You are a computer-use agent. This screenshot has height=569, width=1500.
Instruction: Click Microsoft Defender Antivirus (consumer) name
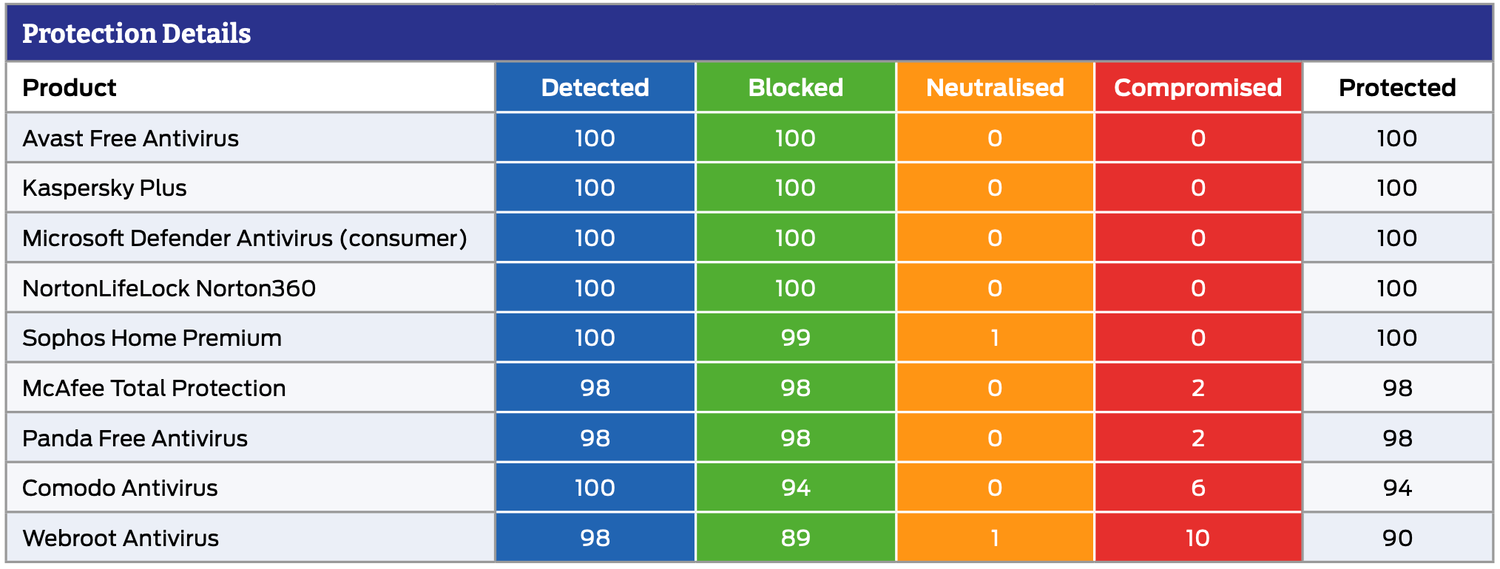coord(245,238)
